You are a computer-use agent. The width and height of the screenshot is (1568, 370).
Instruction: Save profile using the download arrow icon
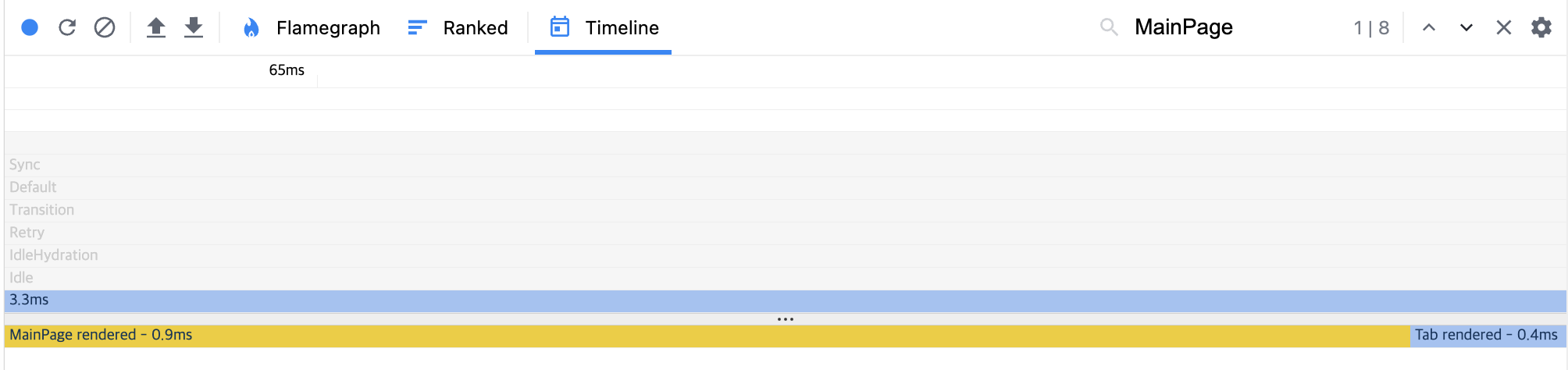click(194, 28)
